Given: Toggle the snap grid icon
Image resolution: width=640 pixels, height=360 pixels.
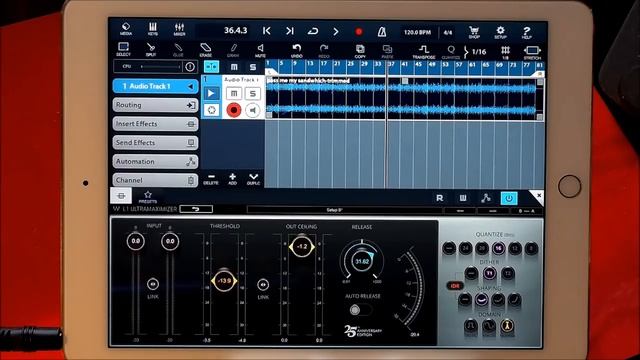Looking at the screenshot, I should tap(505, 52).
